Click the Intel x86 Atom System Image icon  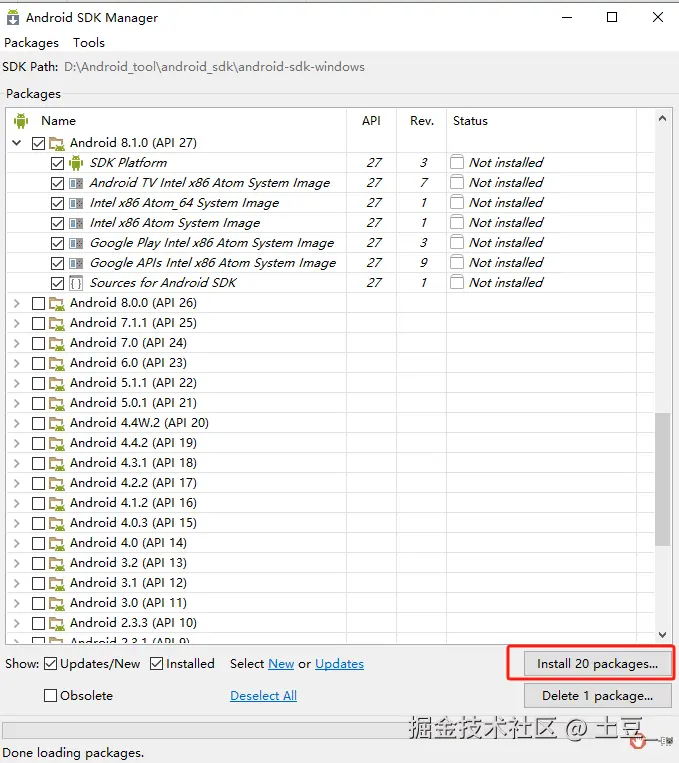(x=76, y=223)
